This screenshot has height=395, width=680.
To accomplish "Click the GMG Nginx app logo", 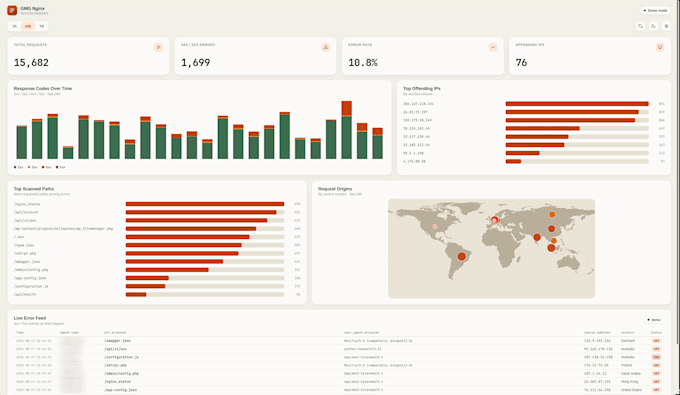I will pyautogui.click(x=12, y=10).
